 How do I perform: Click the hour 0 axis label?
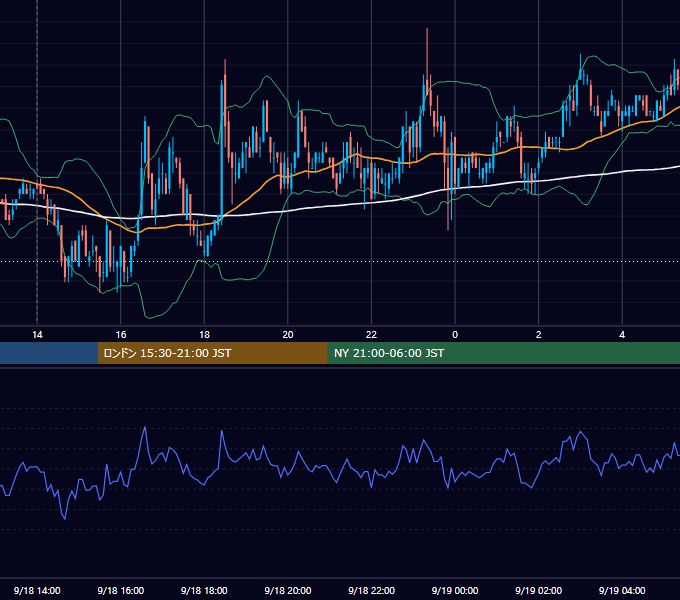point(455,334)
